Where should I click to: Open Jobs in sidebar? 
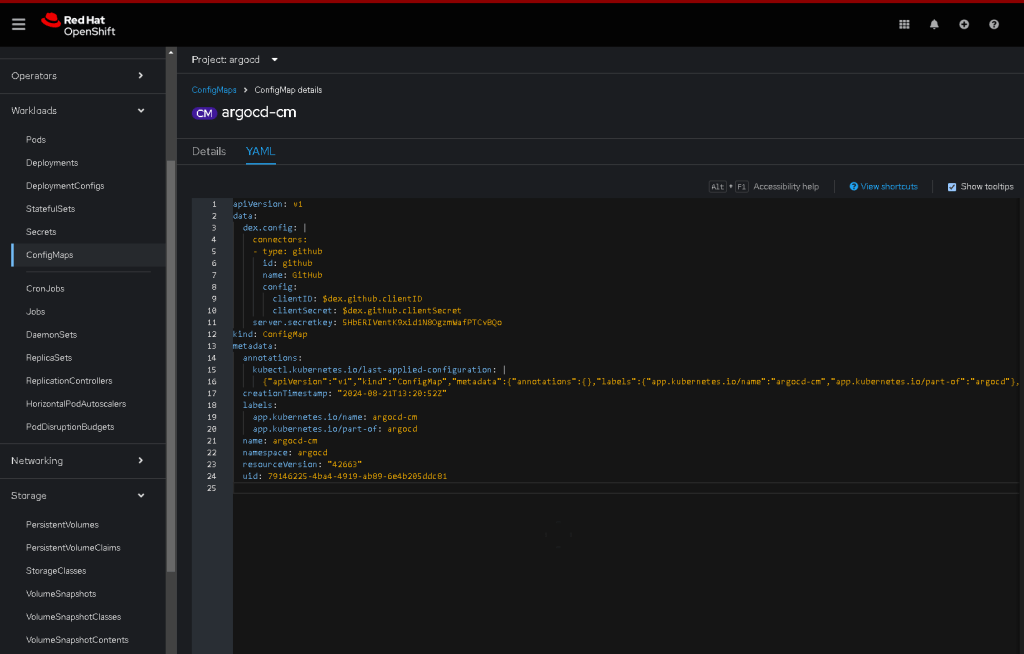(35, 312)
